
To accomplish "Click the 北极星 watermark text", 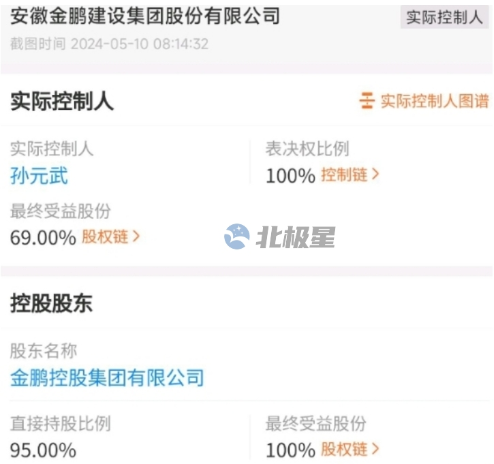I will (x=296, y=237).
